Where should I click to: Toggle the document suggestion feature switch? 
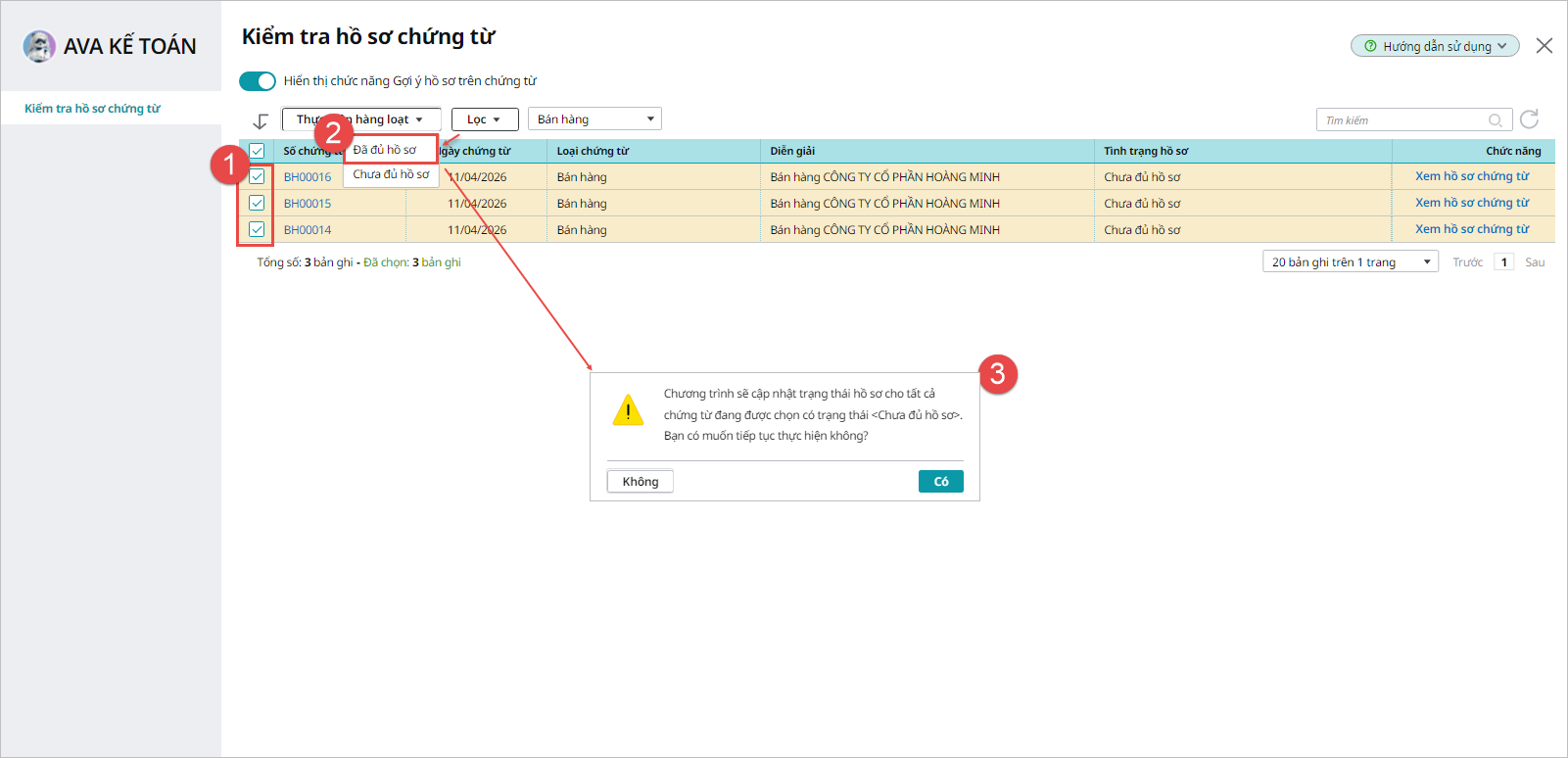(x=258, y=80)
